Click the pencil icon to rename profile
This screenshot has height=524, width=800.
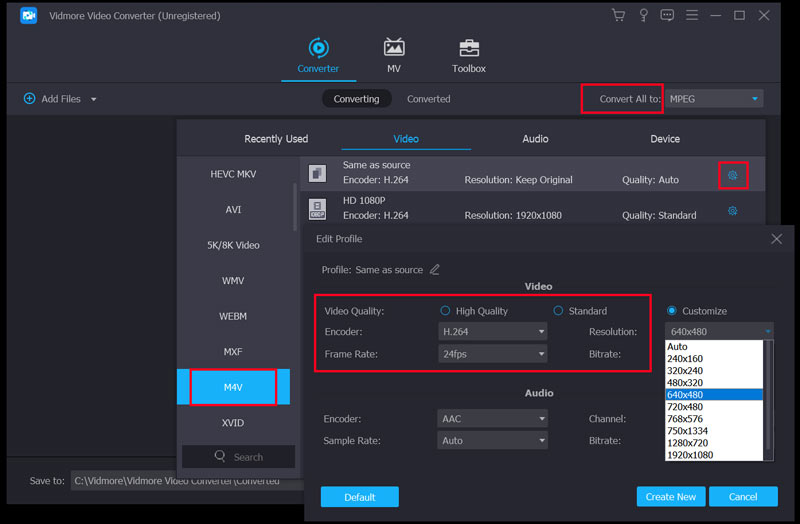pyautogui.click(x=434, y=270)
